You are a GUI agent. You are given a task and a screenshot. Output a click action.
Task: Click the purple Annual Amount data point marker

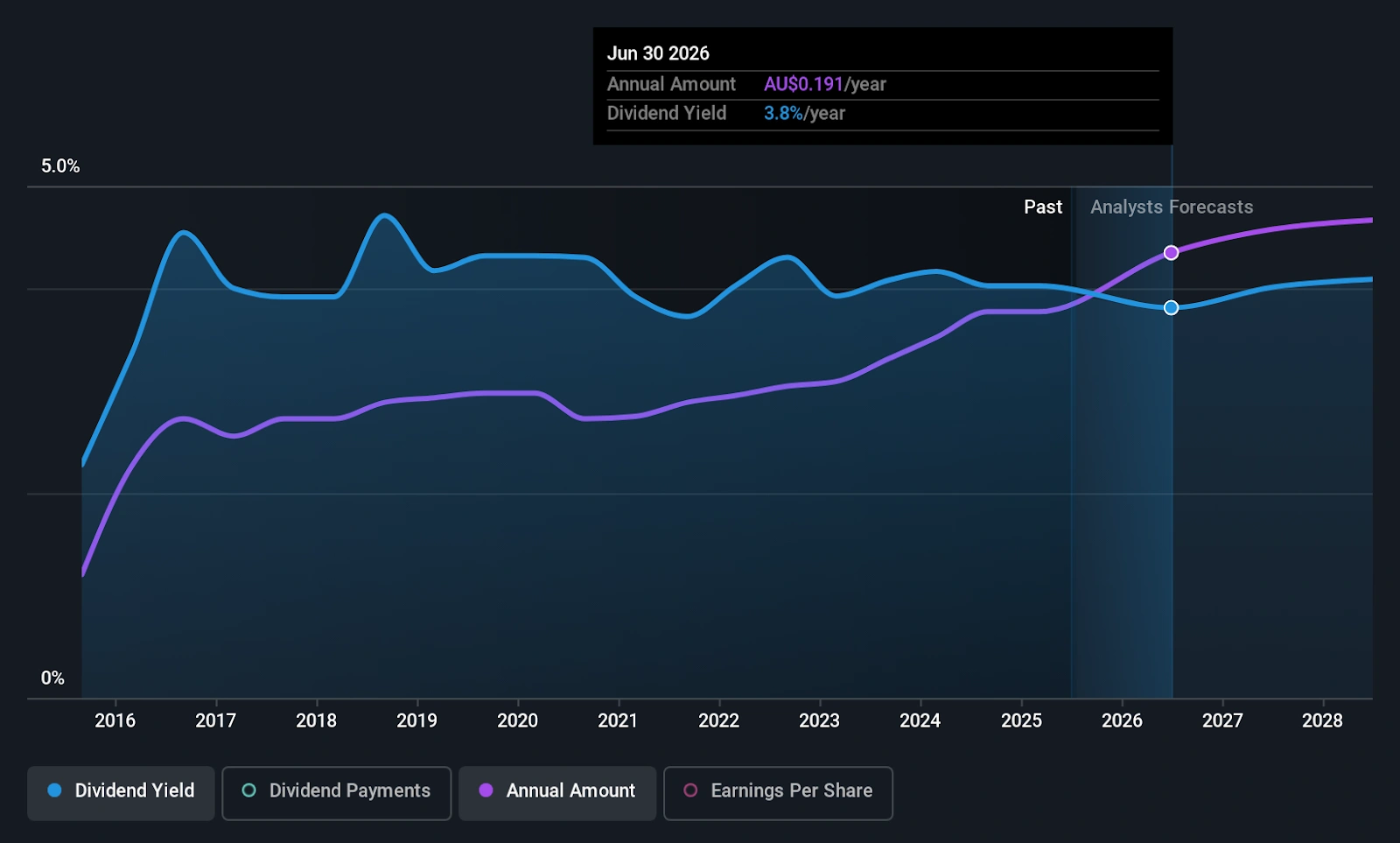[x=1171, y=253]
